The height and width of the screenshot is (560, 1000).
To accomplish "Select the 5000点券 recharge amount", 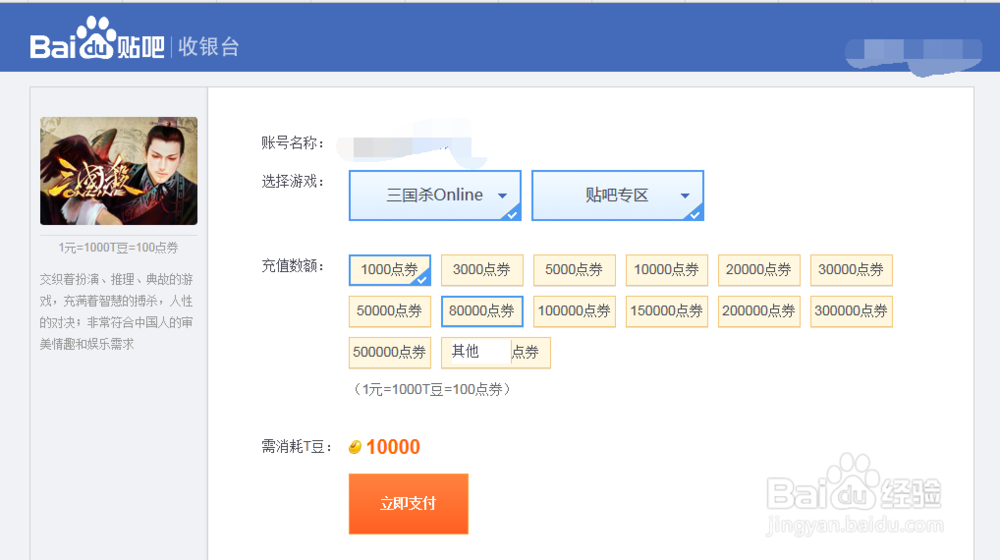I will (x=574, y=270).
